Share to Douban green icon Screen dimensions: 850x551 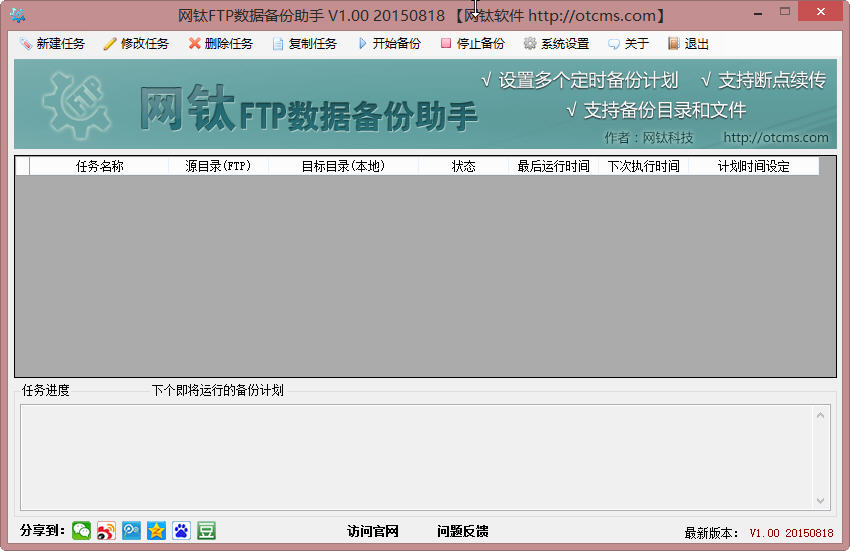(206, 530)
